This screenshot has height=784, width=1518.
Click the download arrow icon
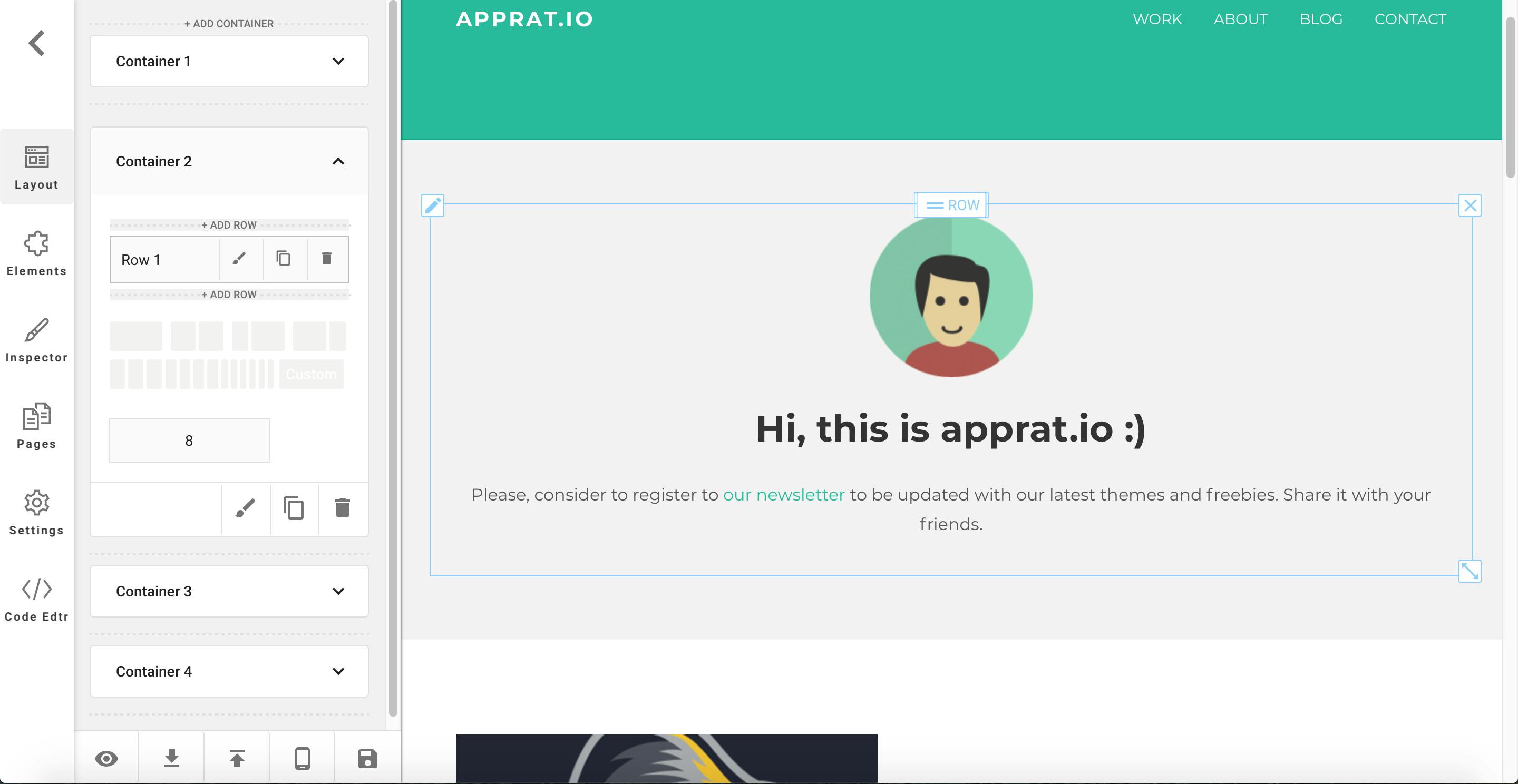171,759
